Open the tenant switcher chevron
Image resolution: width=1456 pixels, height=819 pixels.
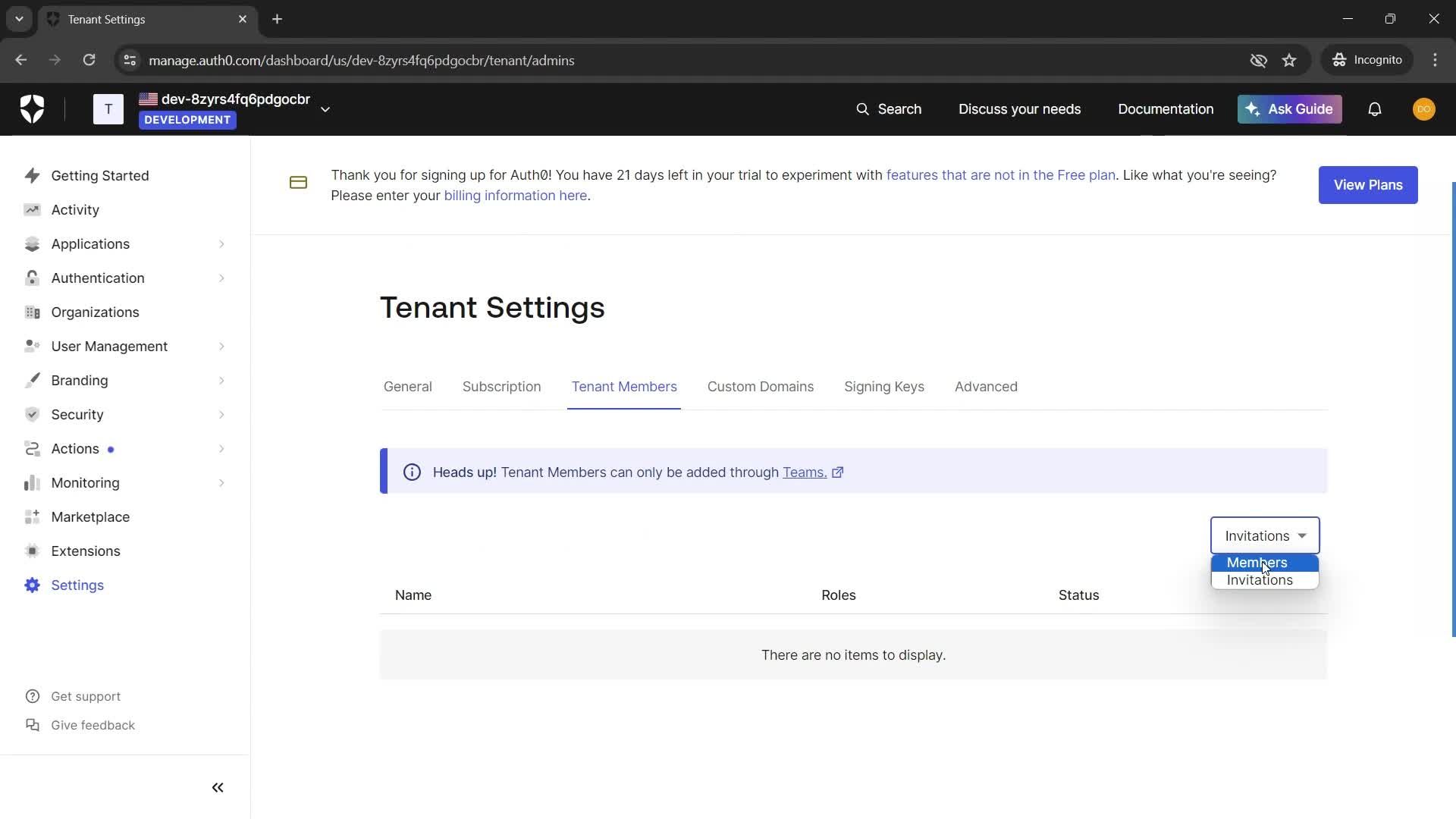click(x=325, y=109)
